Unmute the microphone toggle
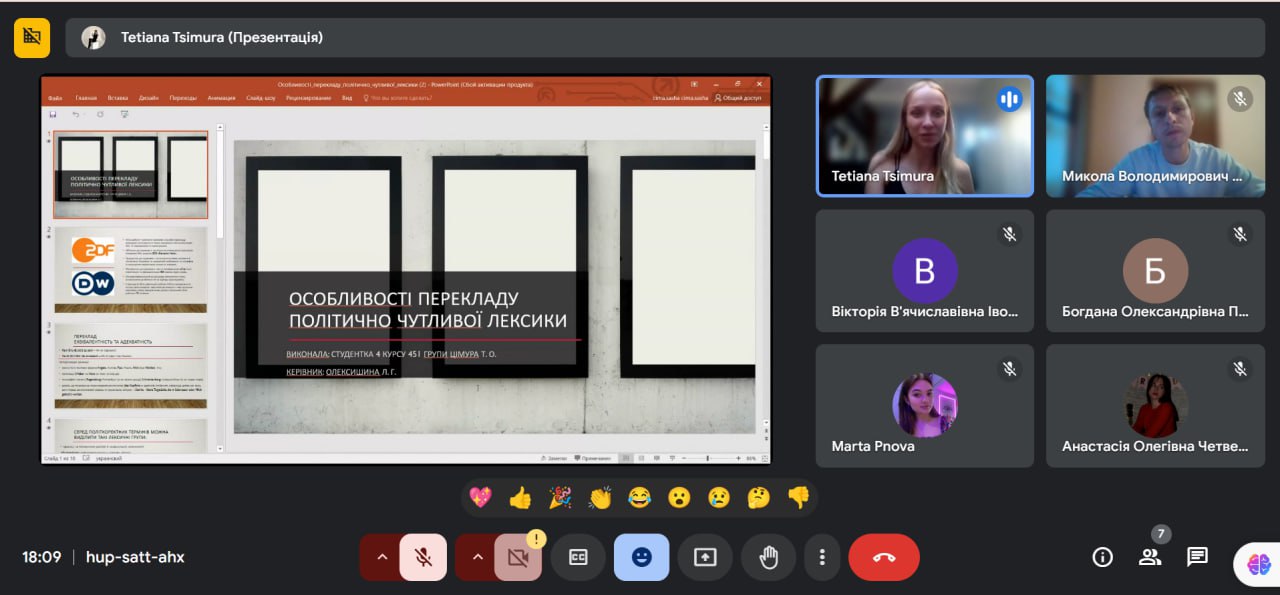Screen dimensions: 1280x595 point(423,557)
